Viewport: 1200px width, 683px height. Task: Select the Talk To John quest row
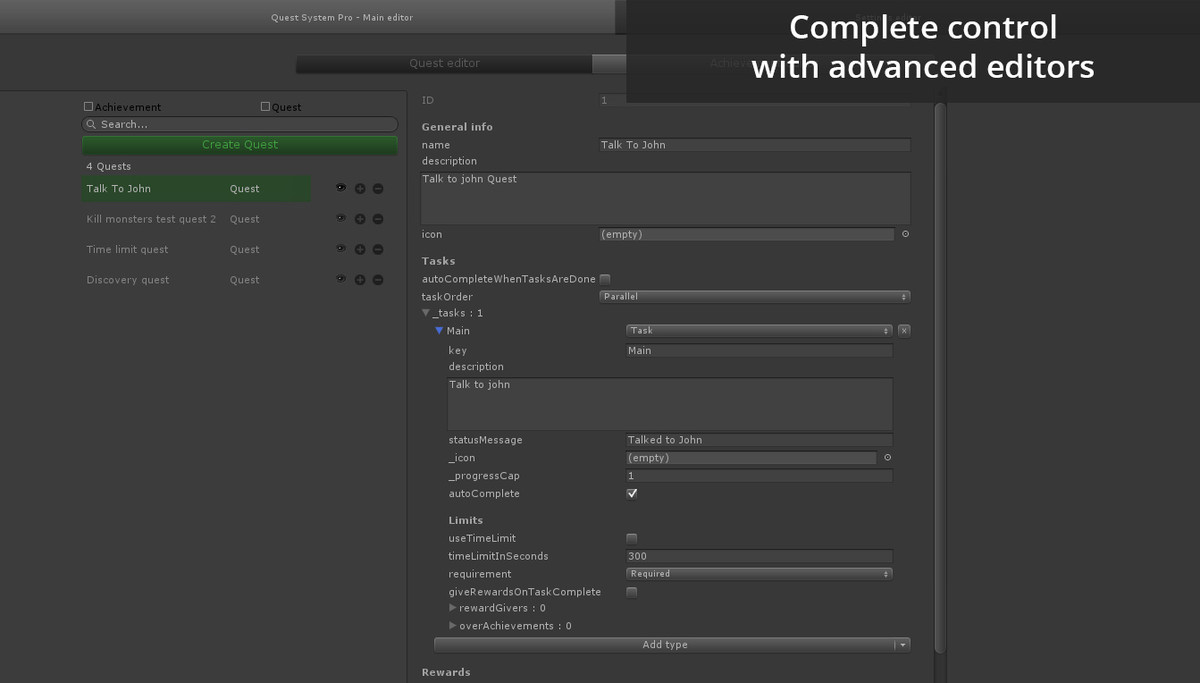point(197,189)
